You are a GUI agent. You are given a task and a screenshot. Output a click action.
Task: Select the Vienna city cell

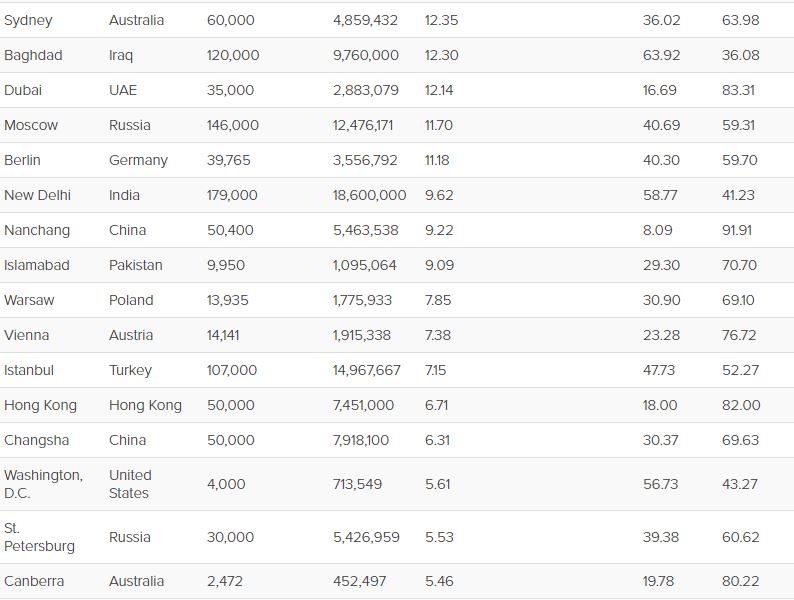point(26,335)
